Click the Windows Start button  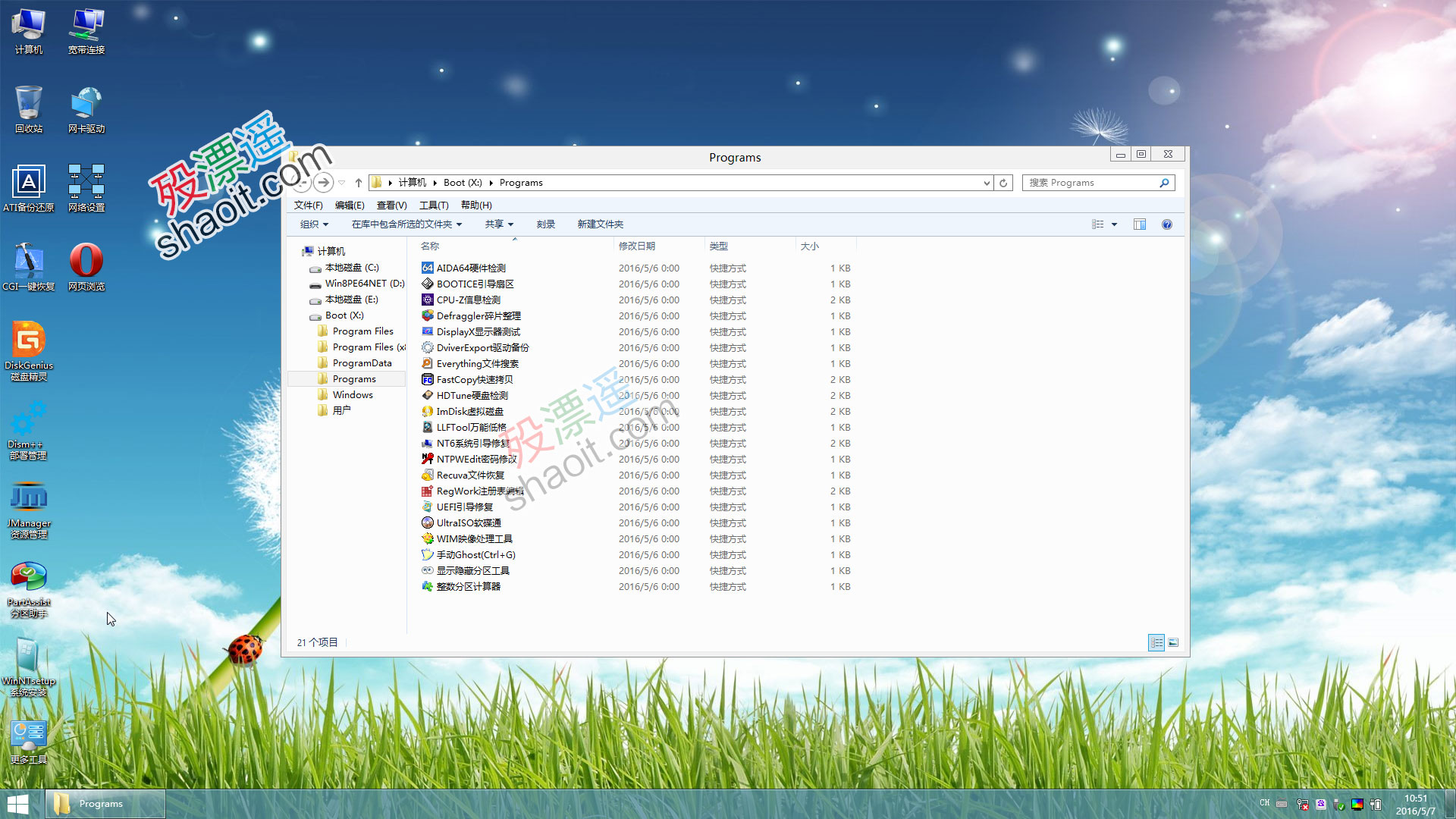pos(18,804)
